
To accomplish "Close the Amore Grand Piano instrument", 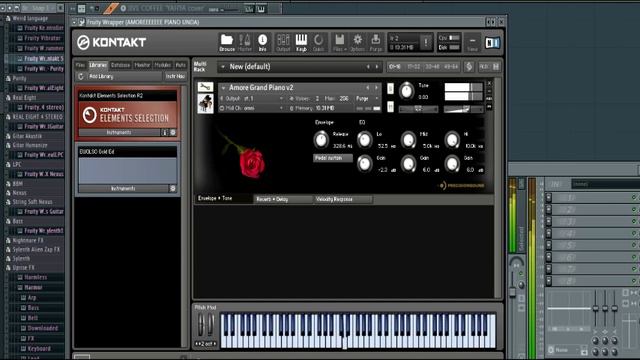I will 489,83.
